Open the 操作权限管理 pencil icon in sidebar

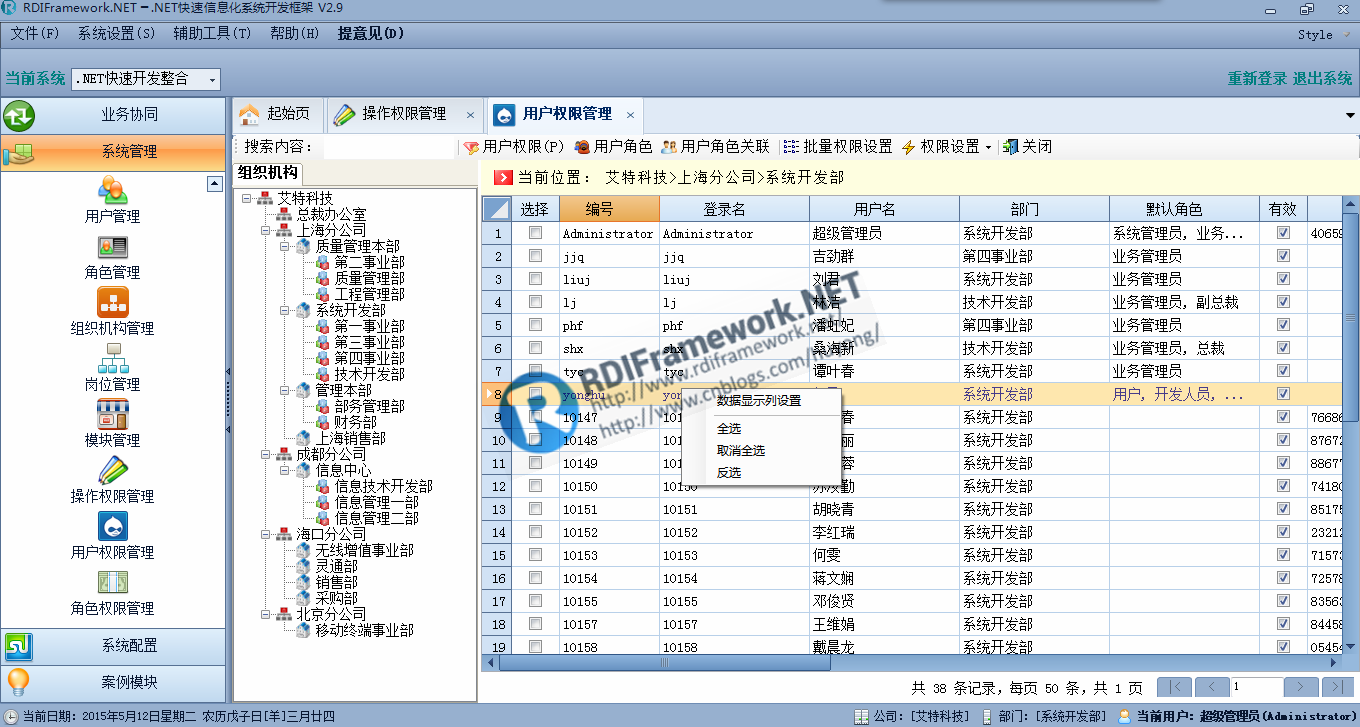click(112, 470)
